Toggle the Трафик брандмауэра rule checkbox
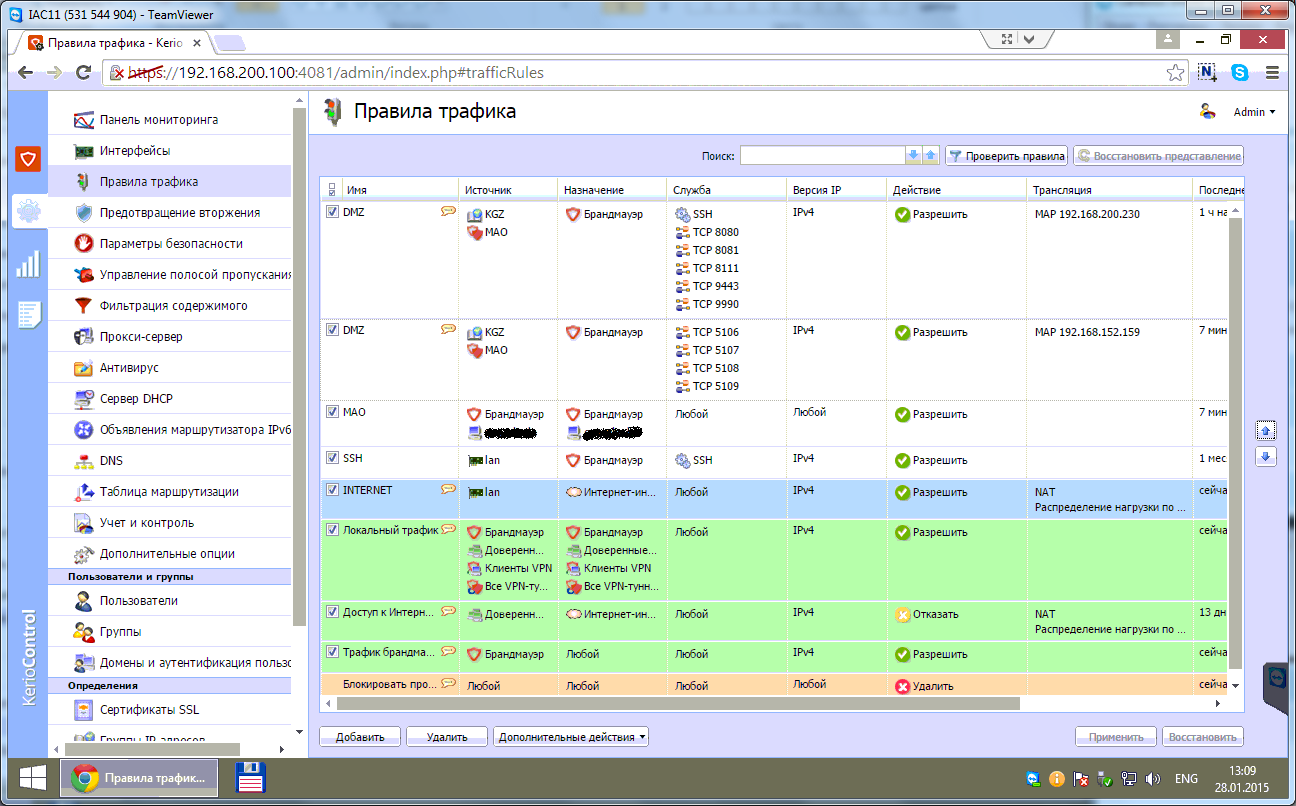This screenshot has height=806, width=1296. pyautogui.click(x=333, y=652)
